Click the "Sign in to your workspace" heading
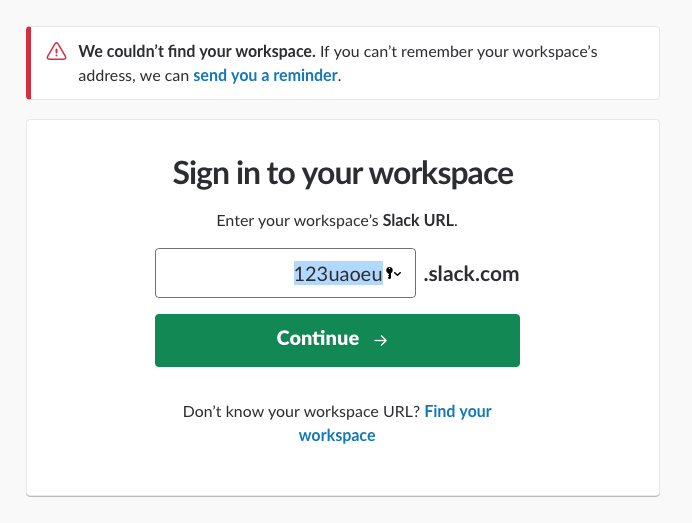The image size is (692, 523). click(x=343, y=173)
